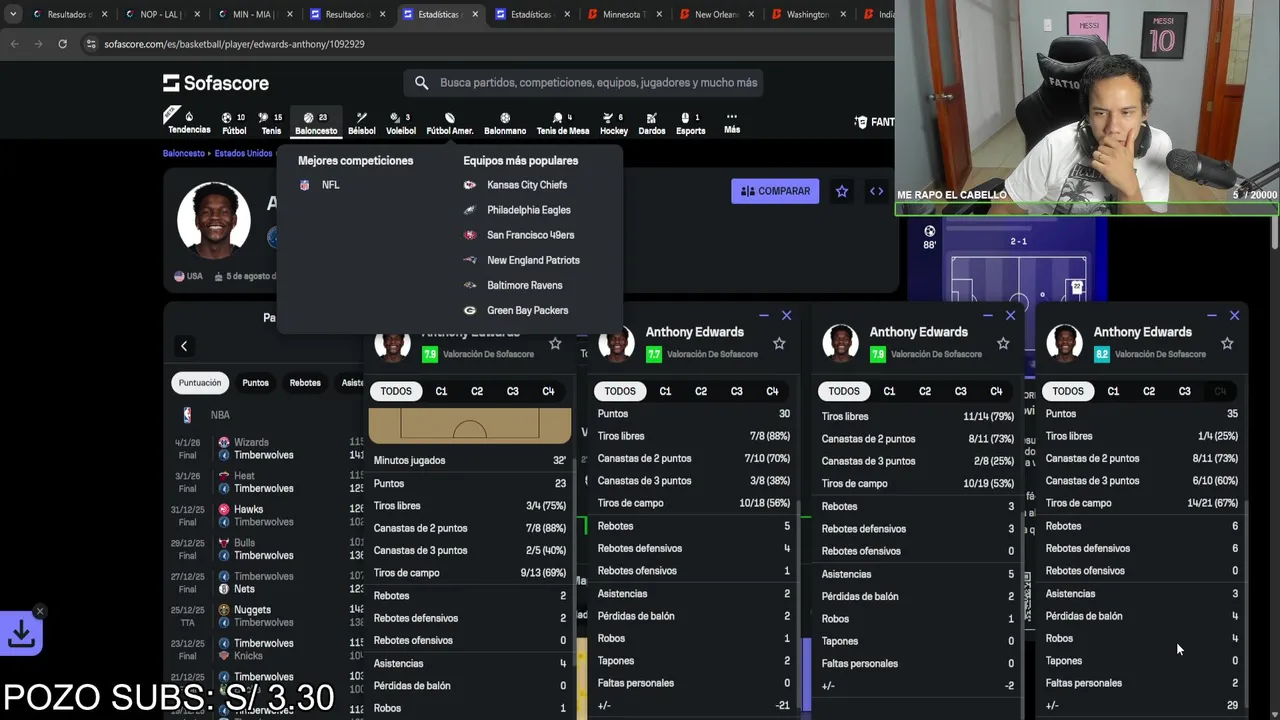Viewport: 1280px width, 720px height.
Task: Select the Béisbol sport icon
Action: point(361,122)
